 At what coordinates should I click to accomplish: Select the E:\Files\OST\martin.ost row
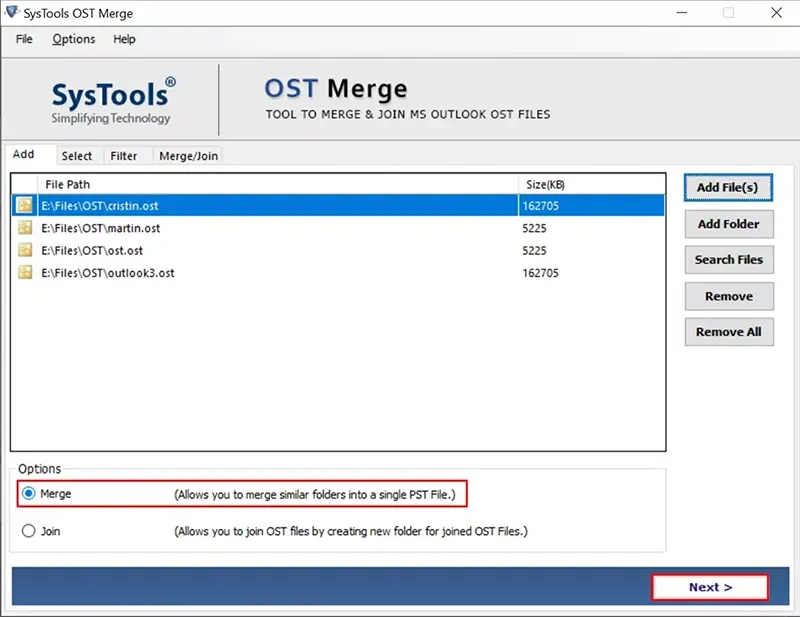coord(338,228)
